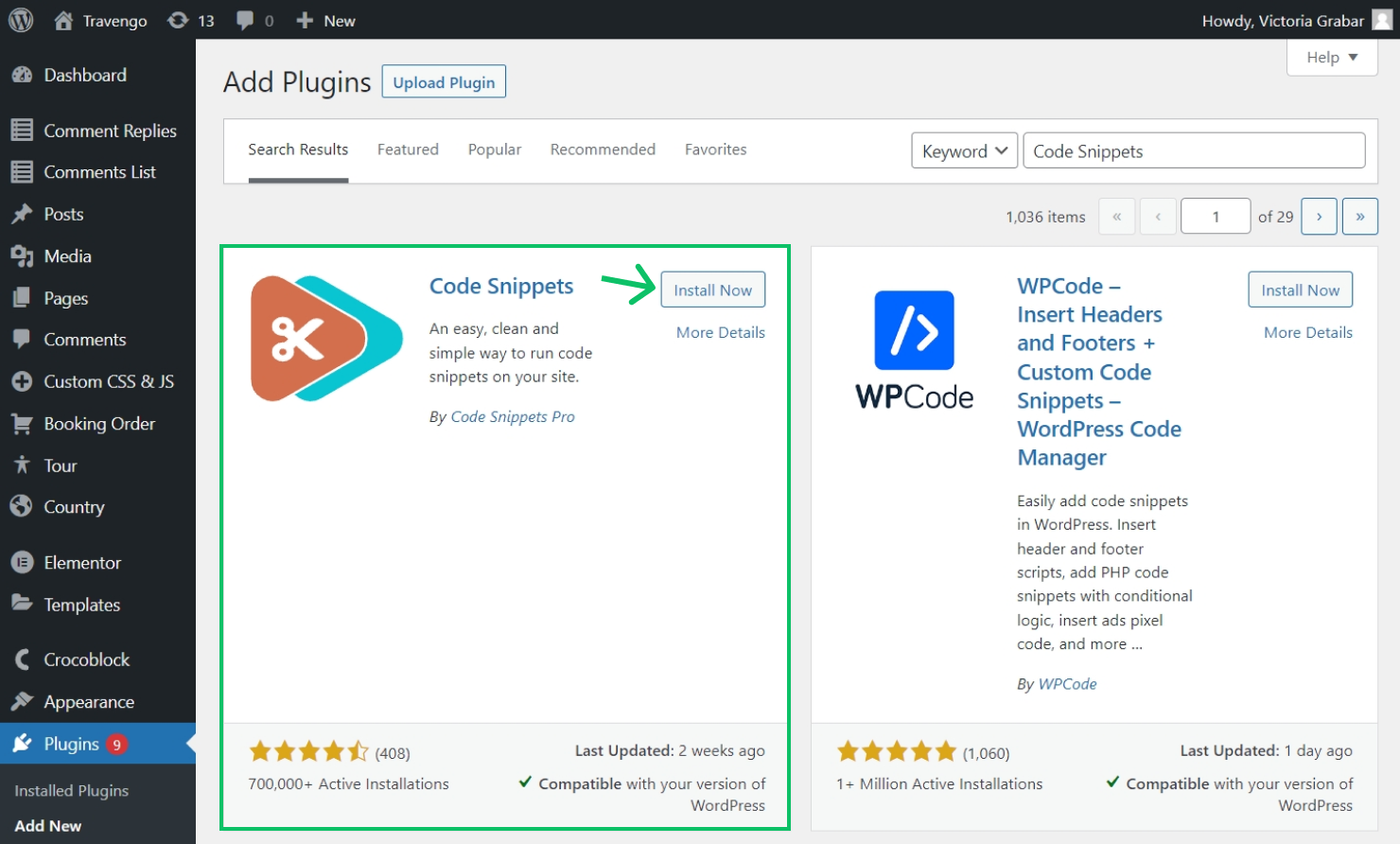Switch to the Recommended tab
This screenshot has height=844, width=1400.
603,149
